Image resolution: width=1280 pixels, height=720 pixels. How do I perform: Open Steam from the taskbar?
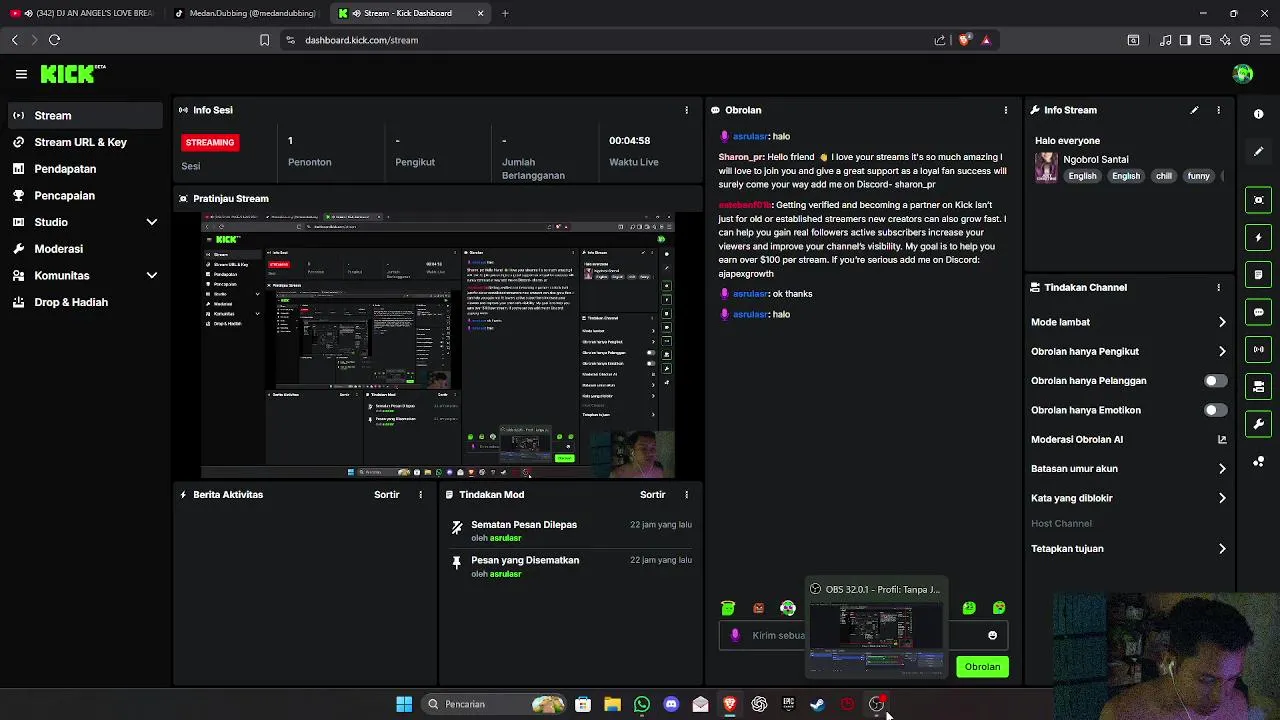(x=817, y=704)
